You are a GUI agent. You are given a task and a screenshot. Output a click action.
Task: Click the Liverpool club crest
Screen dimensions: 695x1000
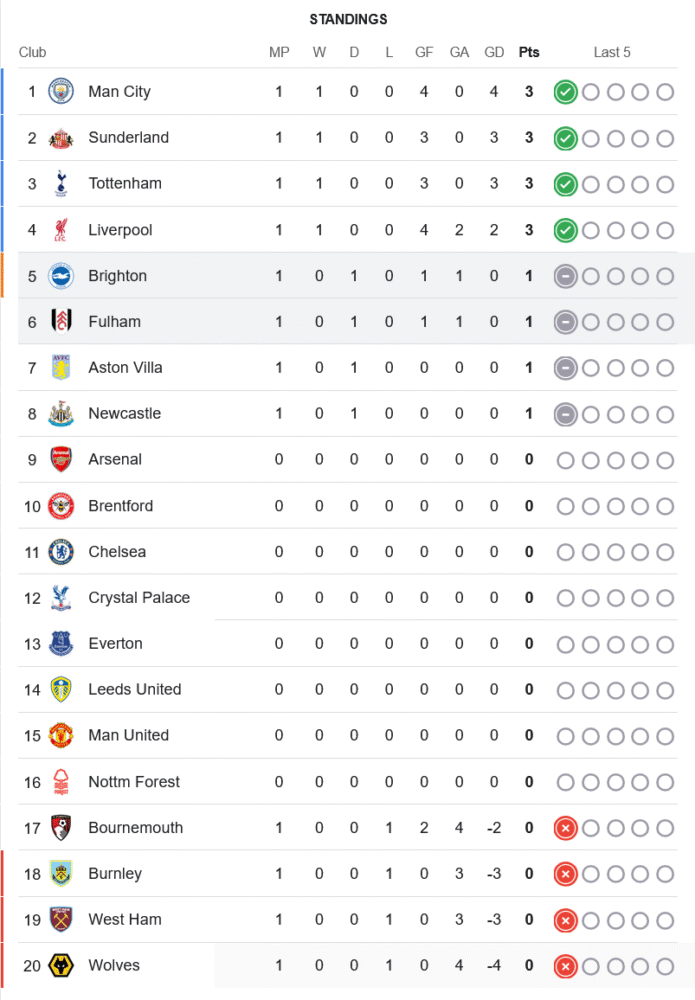pos(62,230)
